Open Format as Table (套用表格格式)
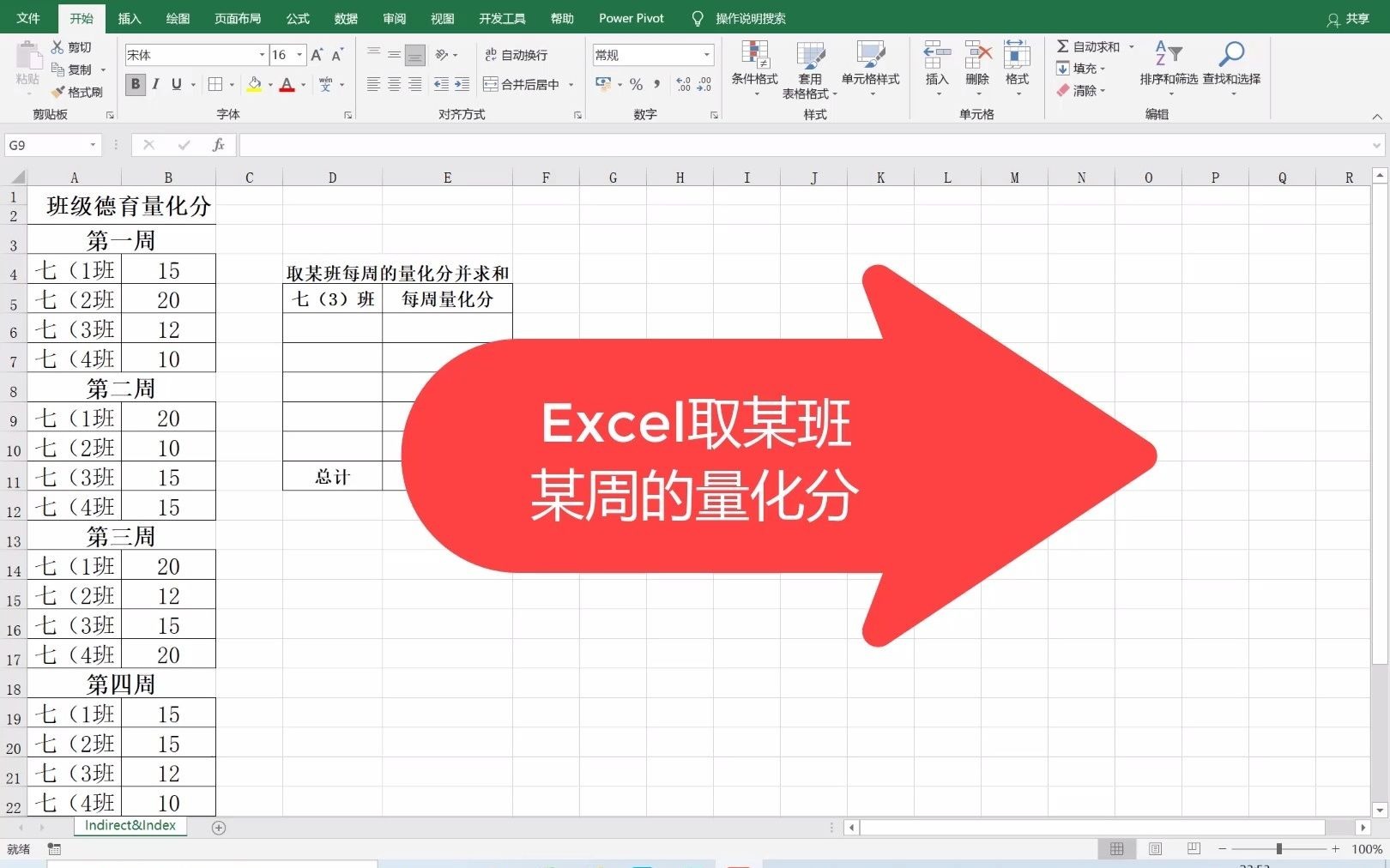Image resolution: width=1390 pixels, height=868 pixels. click(809, 69)
